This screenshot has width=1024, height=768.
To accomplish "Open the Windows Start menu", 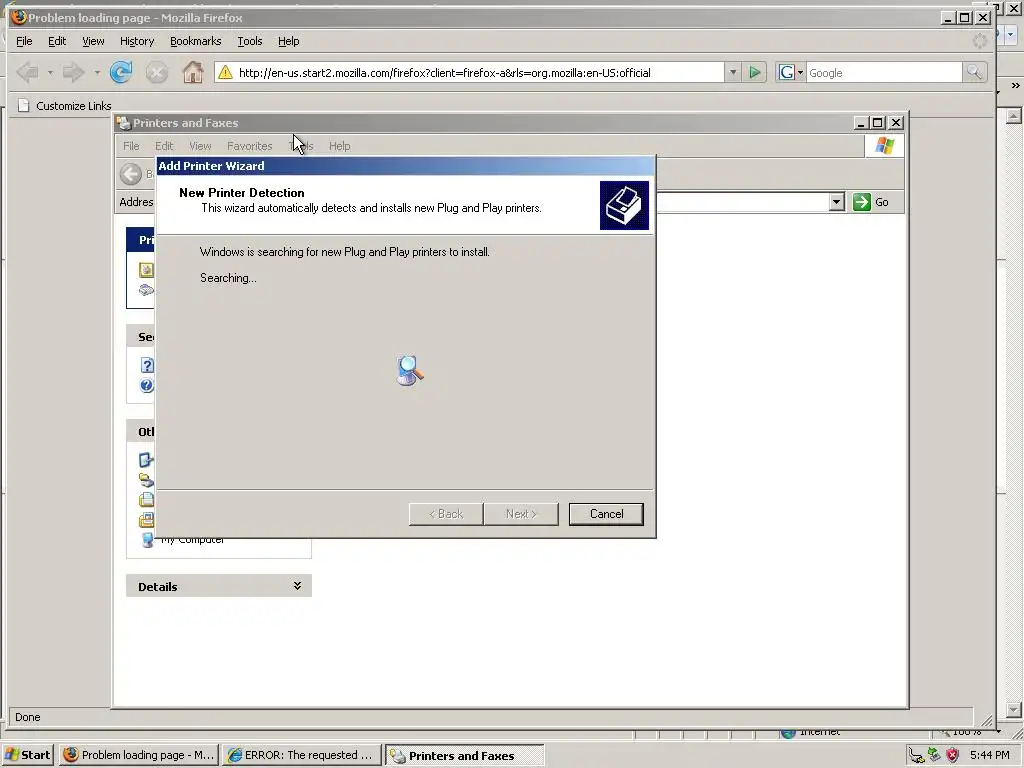I will pyautogui.click(x=28, y=755).
